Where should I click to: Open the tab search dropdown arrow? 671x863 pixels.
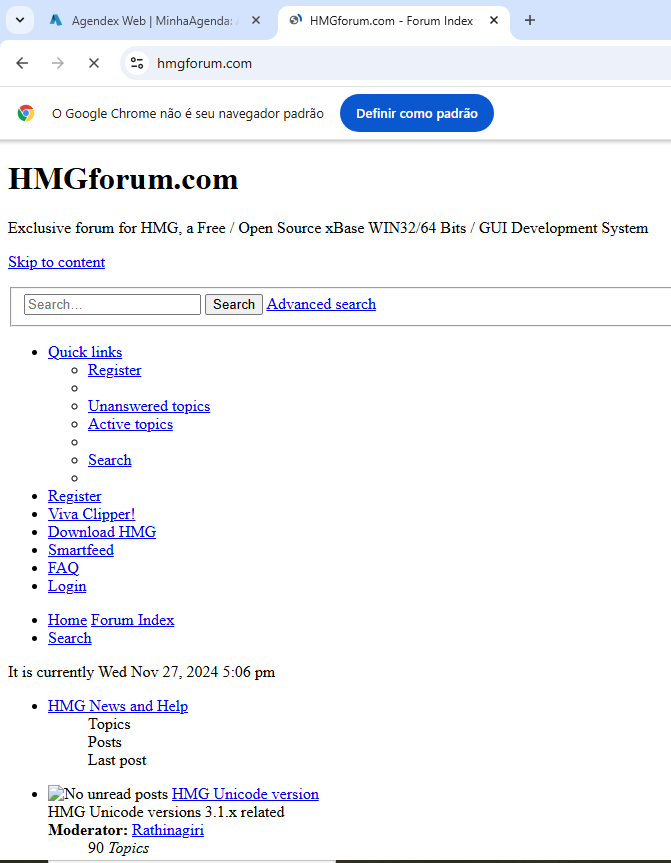20,20
